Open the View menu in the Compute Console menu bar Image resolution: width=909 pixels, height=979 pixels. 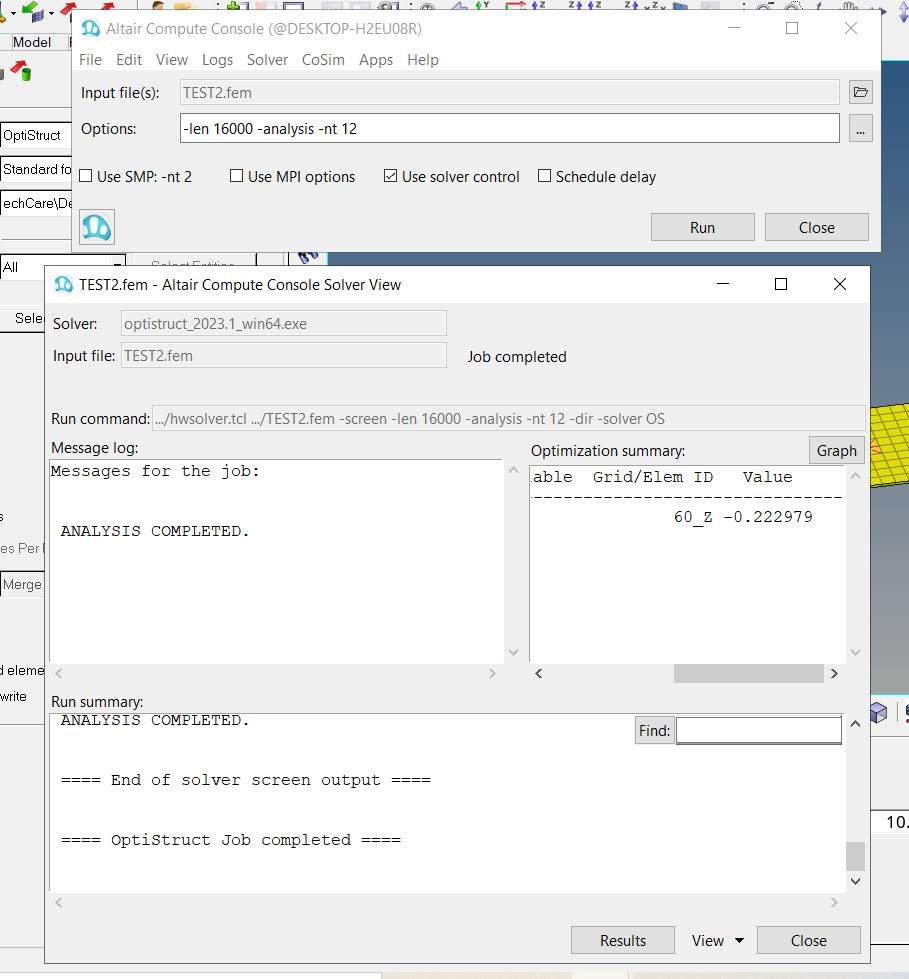172,60
